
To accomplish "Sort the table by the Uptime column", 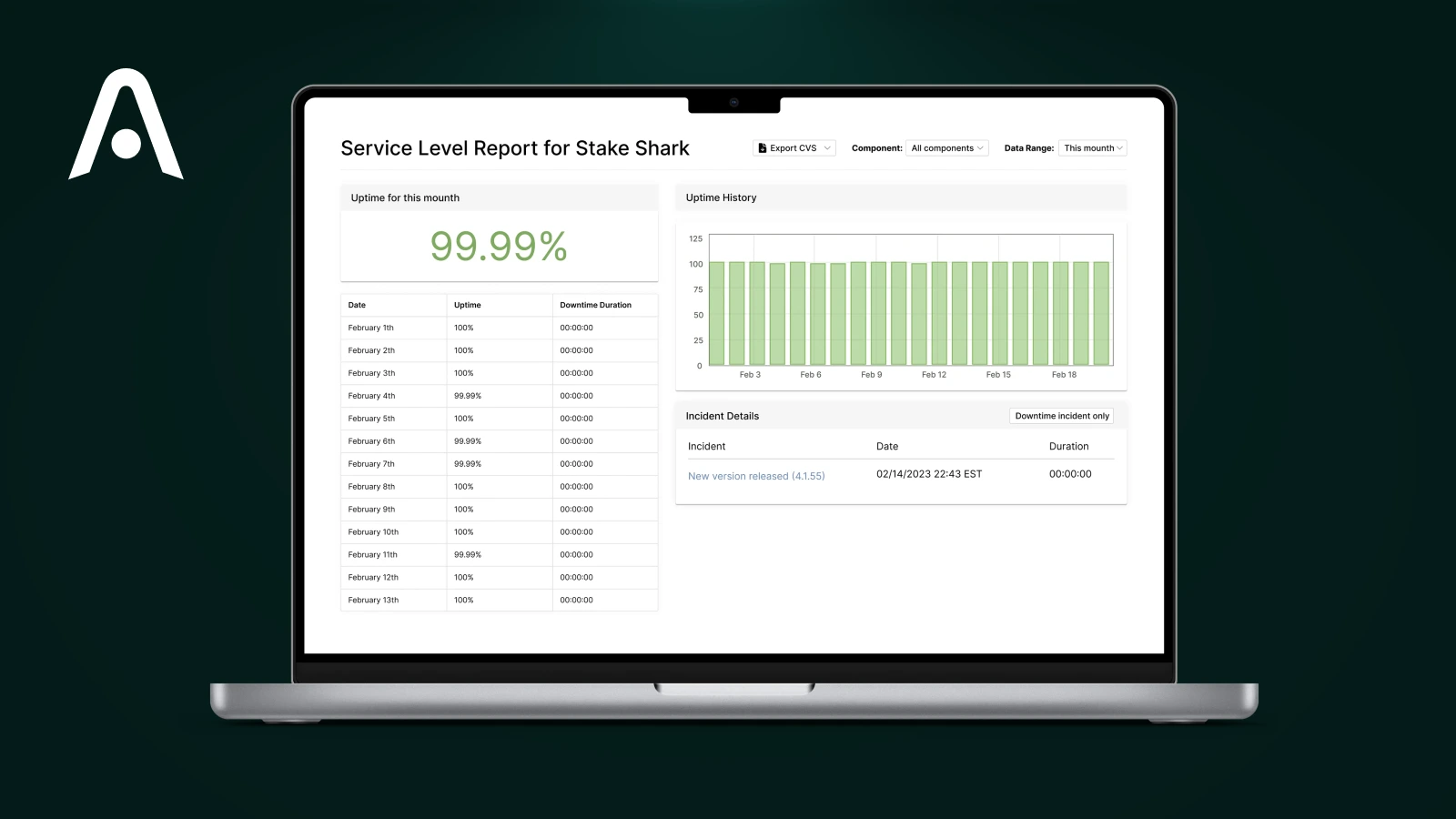I will click(467, 305).
